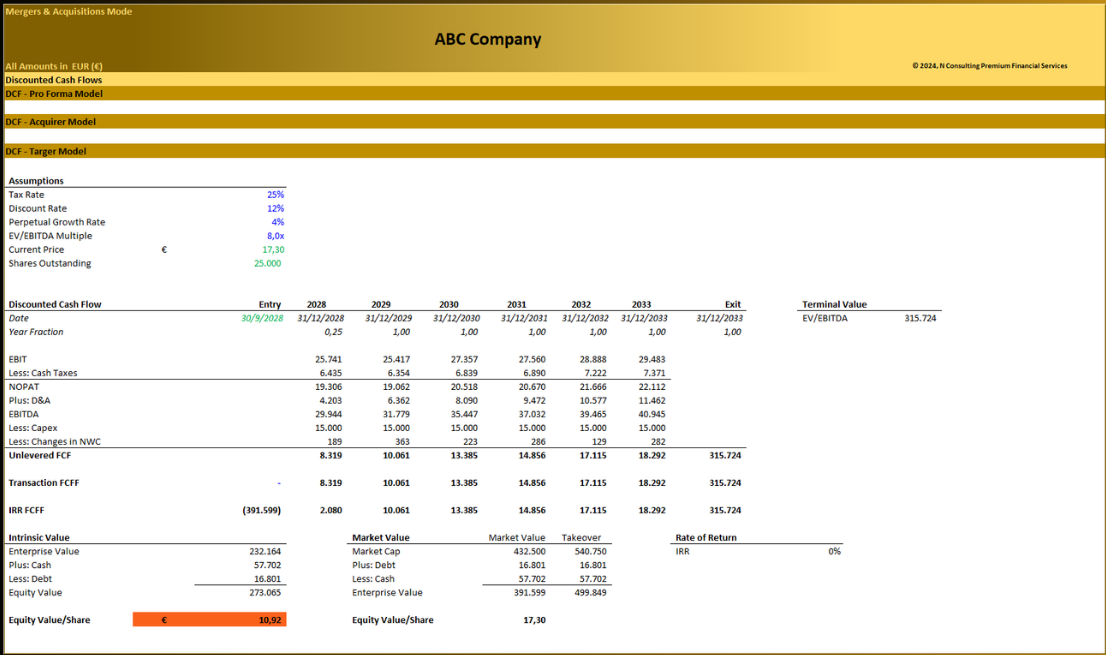This screenshot has width=1106, height=655.
Task: Click the IRR FCFF 2028 value 2.080
Action: tap(330, 510)
